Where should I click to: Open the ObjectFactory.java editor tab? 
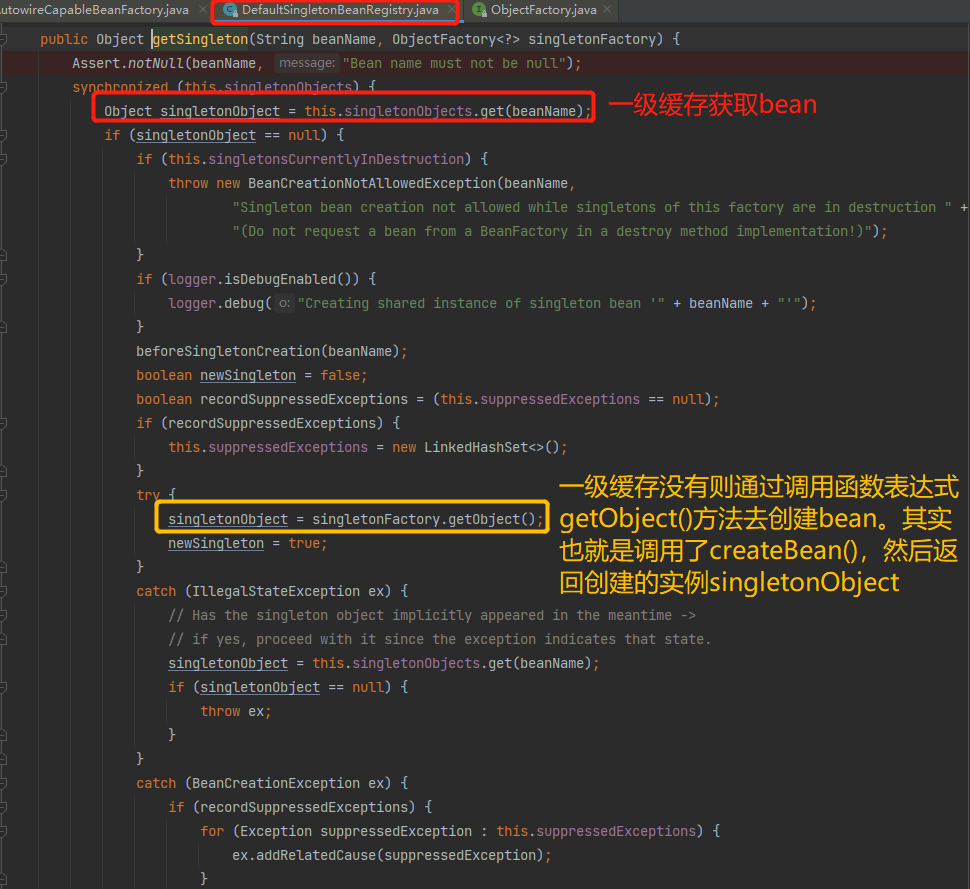pos(543,10)
